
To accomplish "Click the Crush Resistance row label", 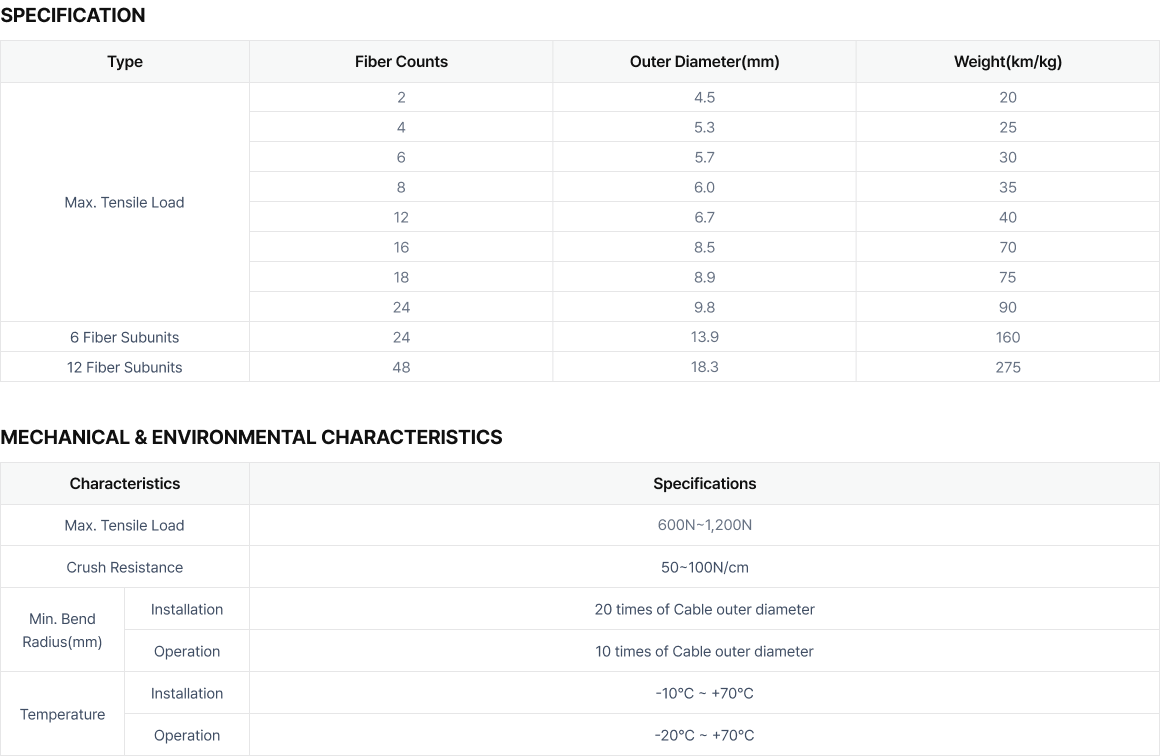I will 125,567.
